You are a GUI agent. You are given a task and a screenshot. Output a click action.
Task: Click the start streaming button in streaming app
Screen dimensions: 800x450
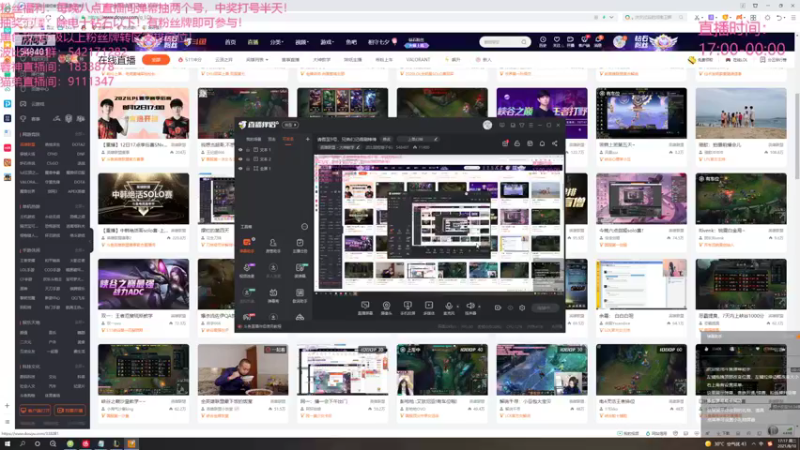point(544,308)
